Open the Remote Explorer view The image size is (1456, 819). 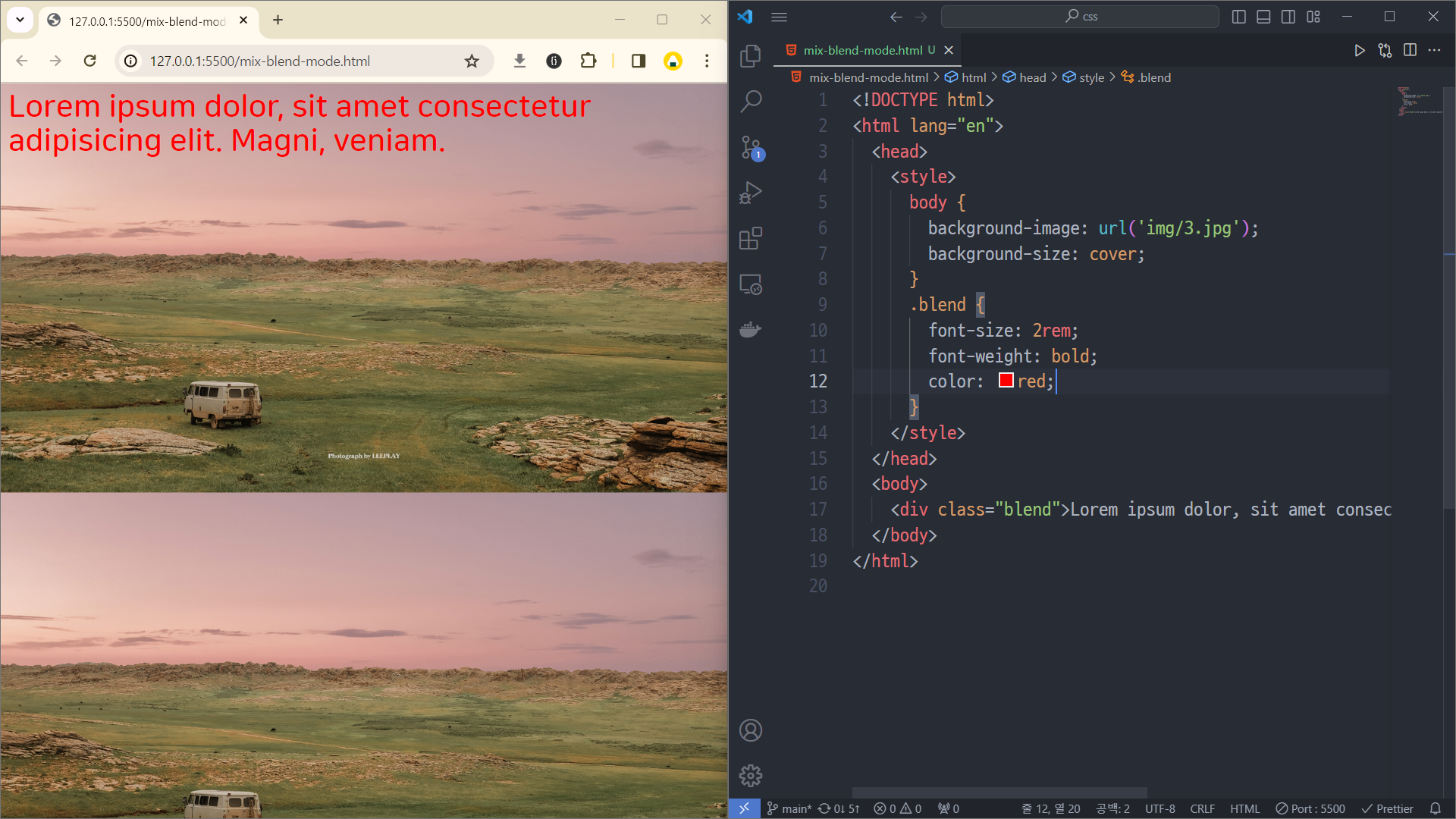tap(750, 284)
